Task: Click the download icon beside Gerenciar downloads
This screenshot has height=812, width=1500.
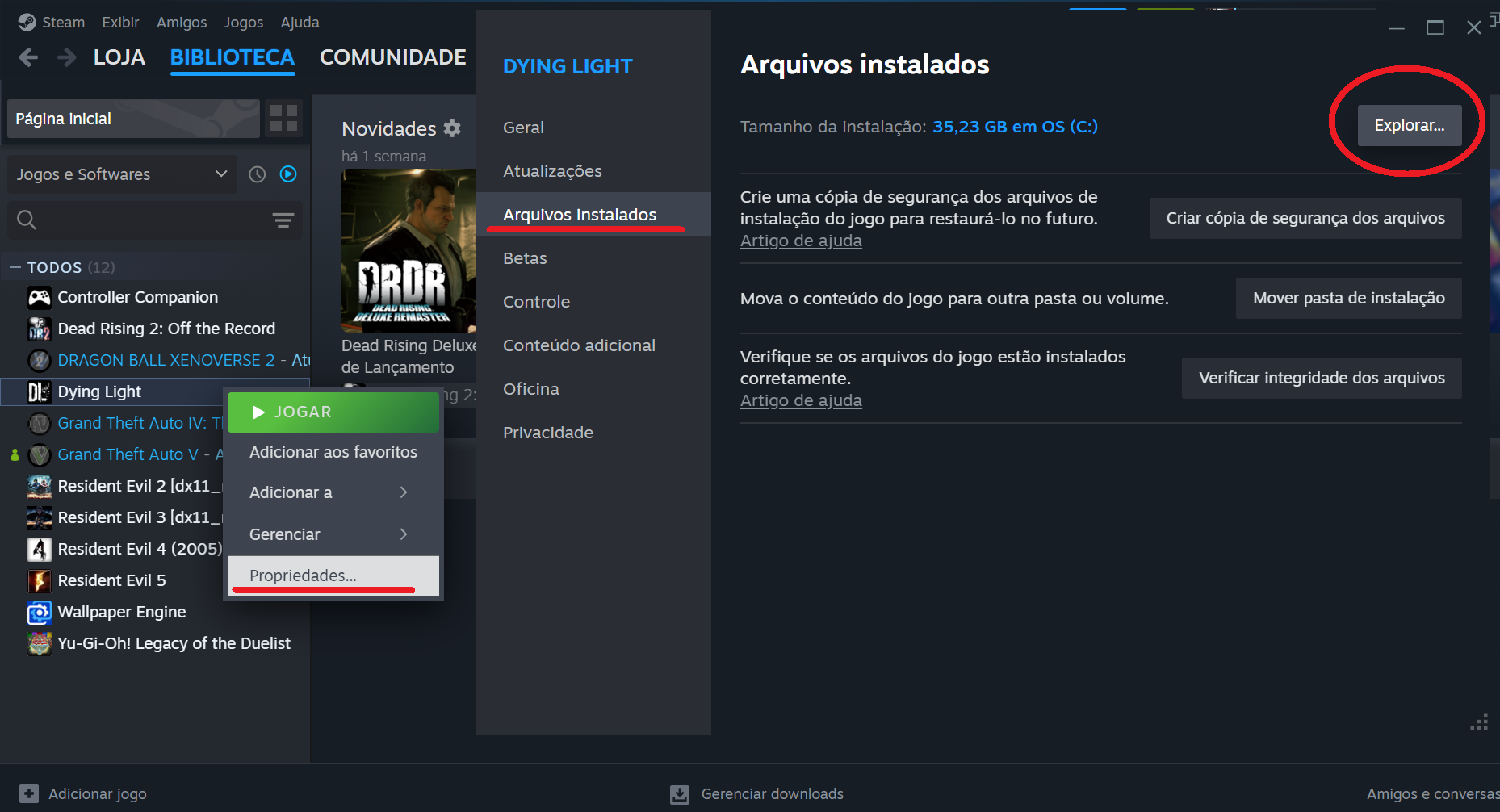Action: coord(680,794)
